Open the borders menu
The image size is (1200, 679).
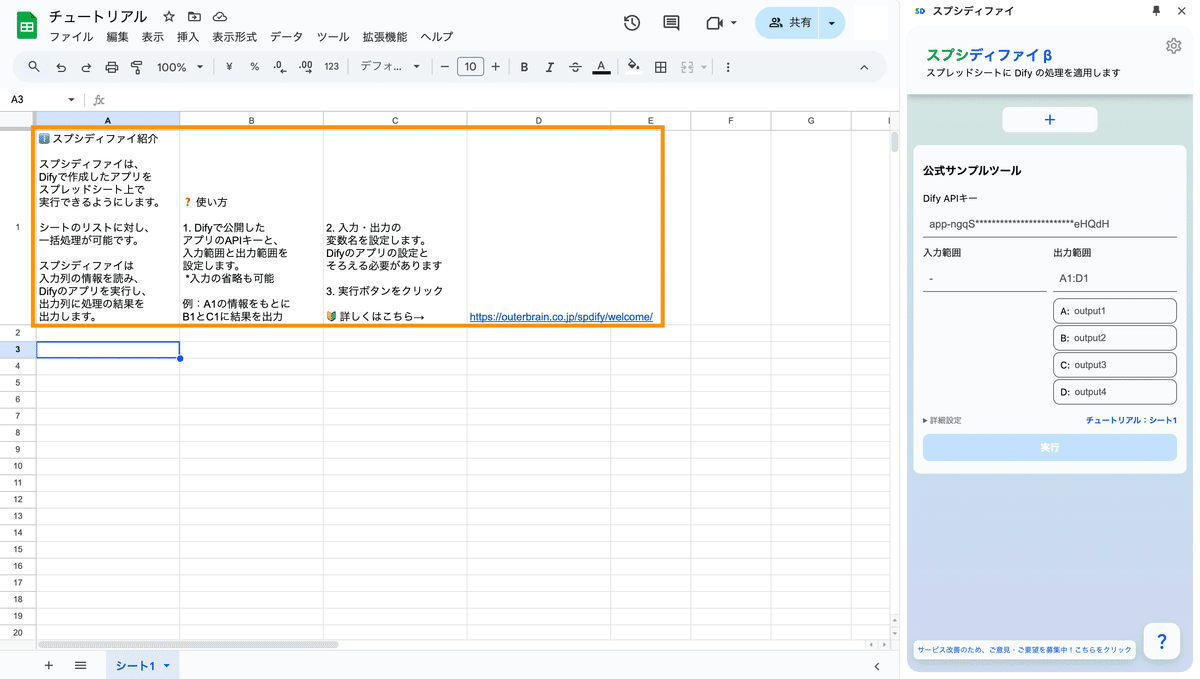660,67
